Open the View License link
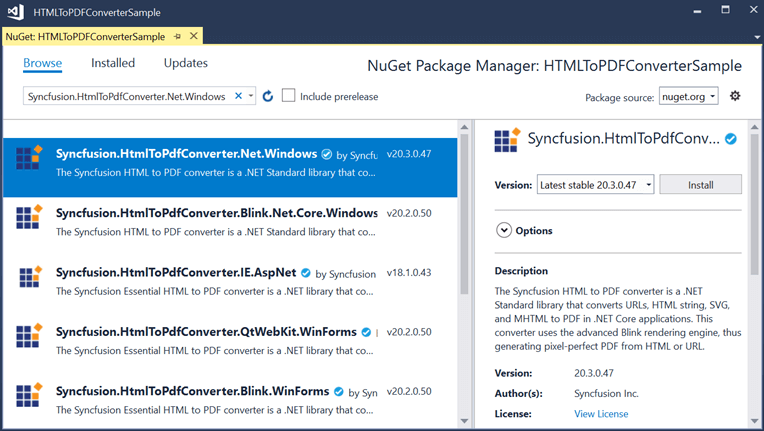Screen dimensions: 764x431 point(601,414)
